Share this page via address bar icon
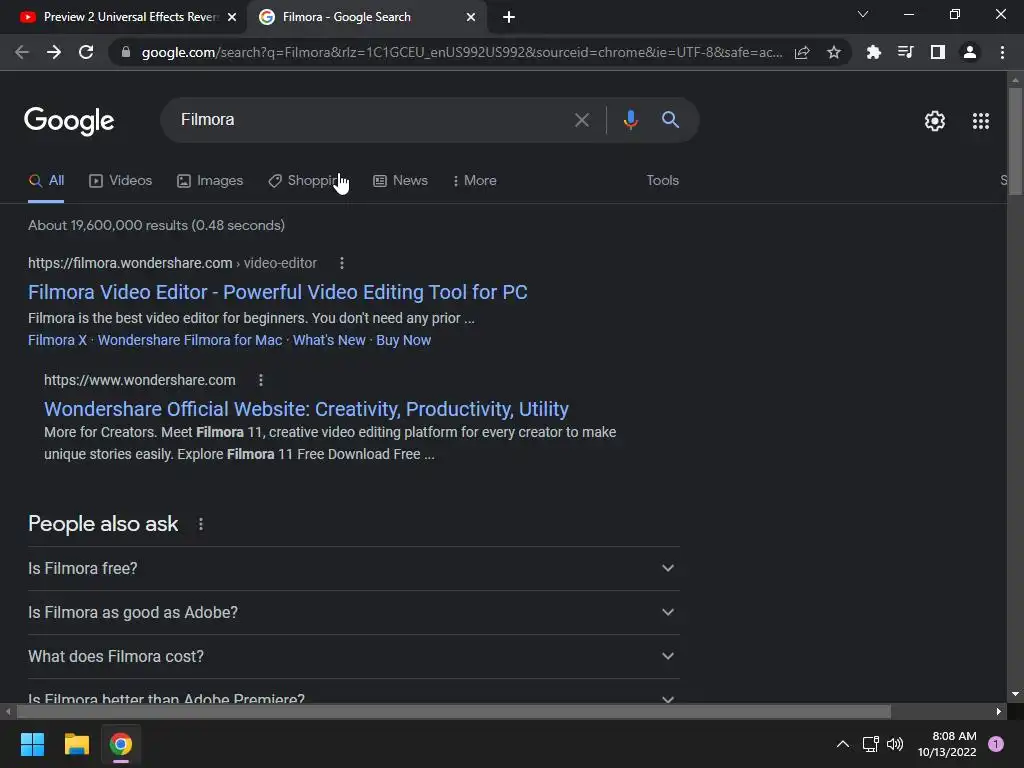Screen dimensions: 1024x768 click(x=802, y=52)
